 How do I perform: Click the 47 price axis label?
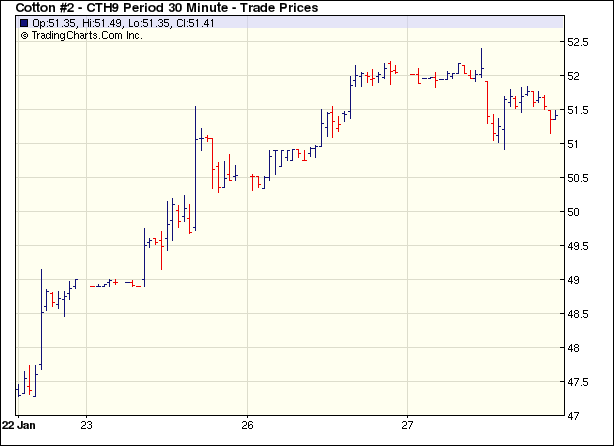pos(574,416)
